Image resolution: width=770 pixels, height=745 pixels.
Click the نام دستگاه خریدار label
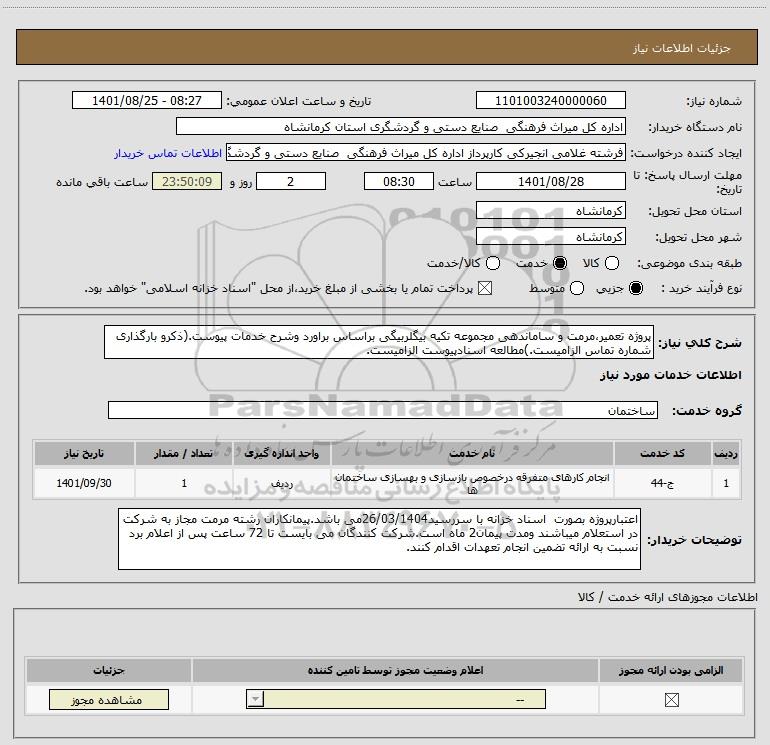tap(695, 127)
